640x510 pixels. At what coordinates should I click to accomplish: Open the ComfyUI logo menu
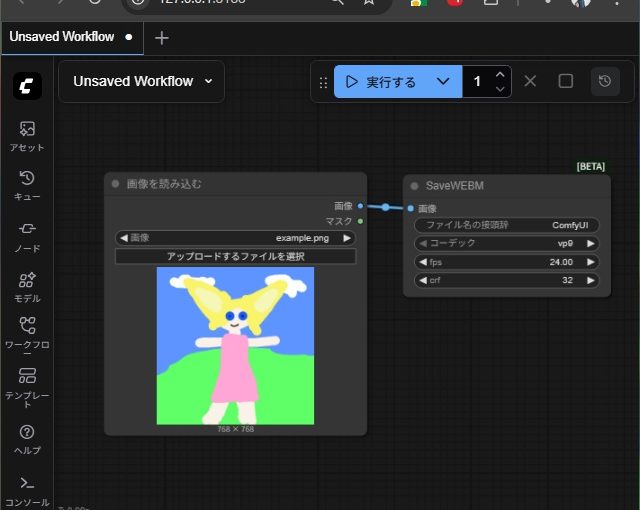click(x=27, y=86)
